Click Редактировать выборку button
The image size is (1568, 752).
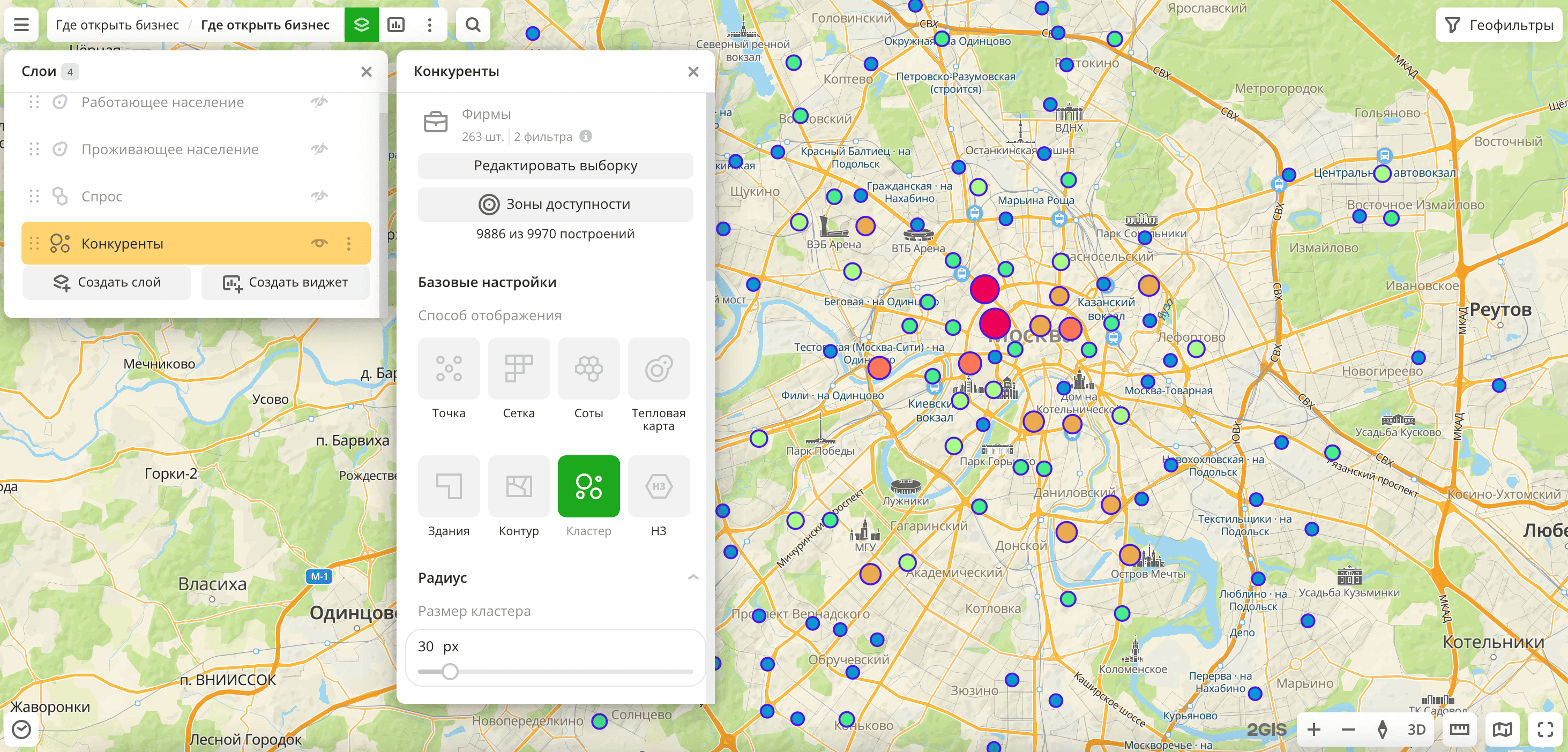555,166
